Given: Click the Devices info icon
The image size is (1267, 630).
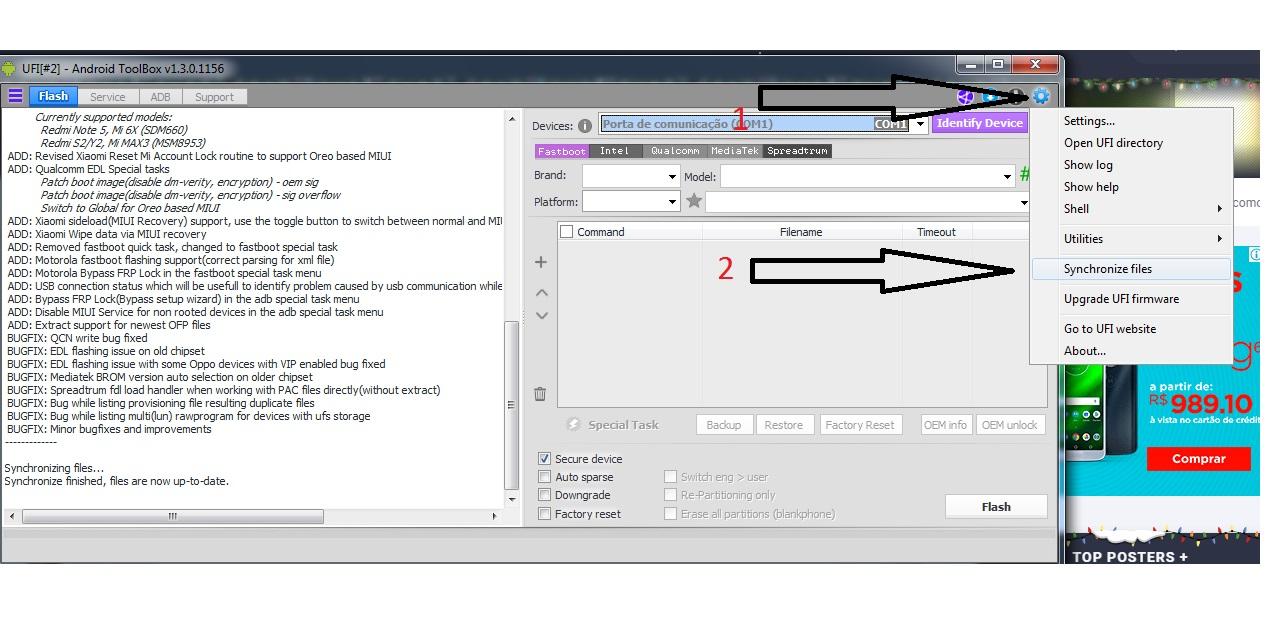Looking at the screenshot, I should pos(585,126).
